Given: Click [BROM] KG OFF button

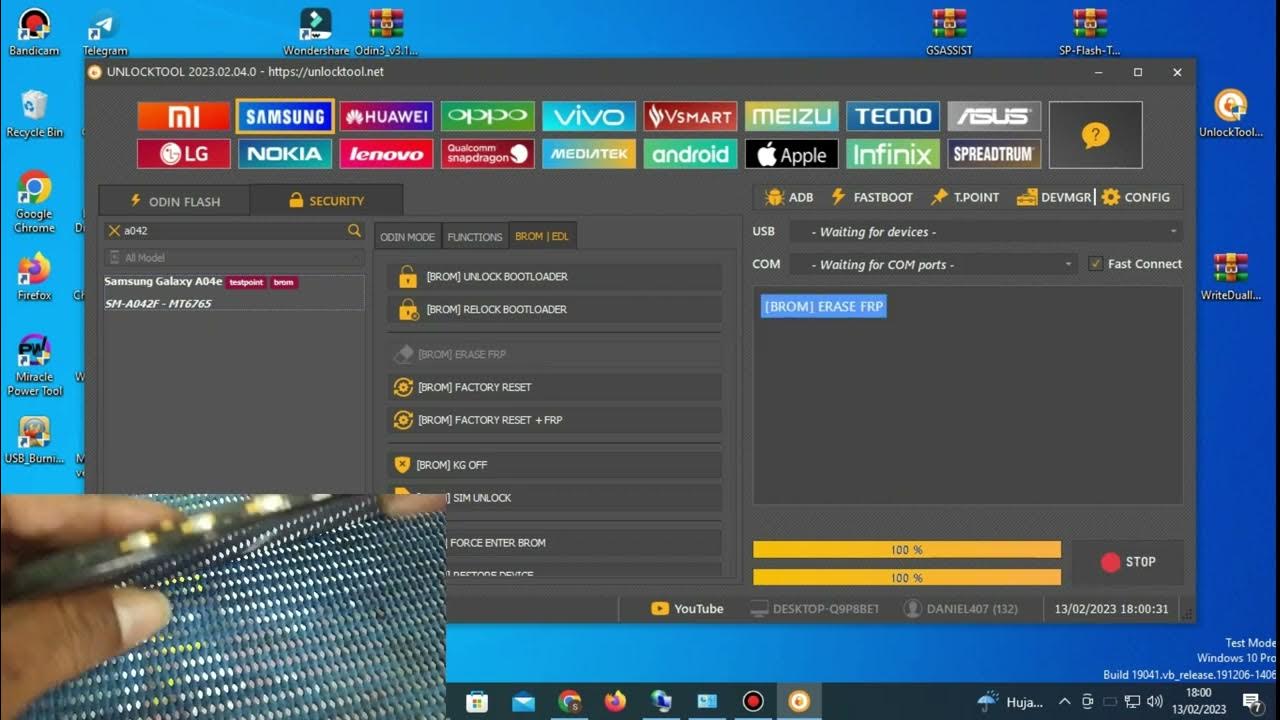Looking at the screenshot, I should click(555, 465).
